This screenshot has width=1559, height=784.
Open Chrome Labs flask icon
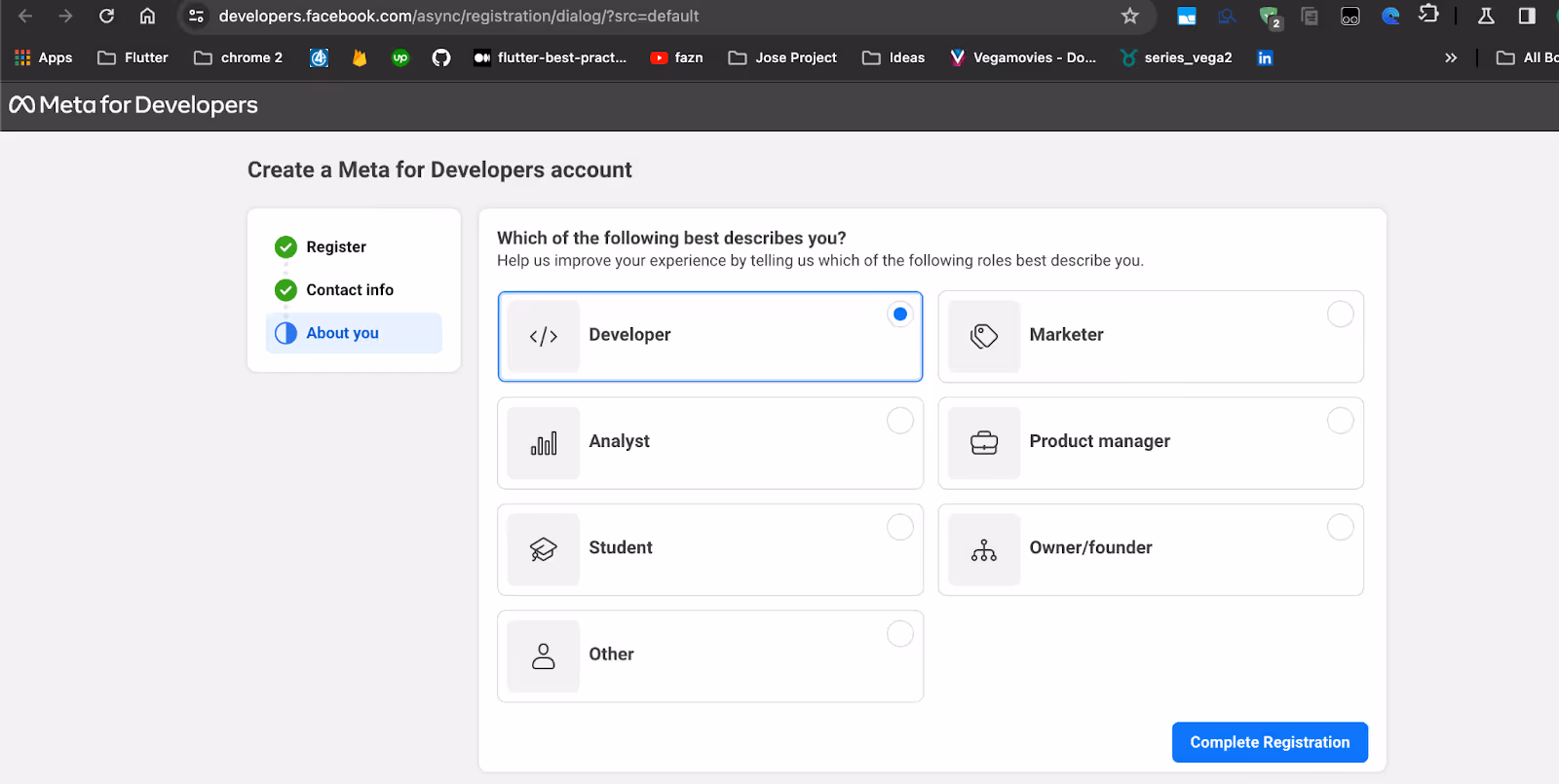click(1486, 16)
